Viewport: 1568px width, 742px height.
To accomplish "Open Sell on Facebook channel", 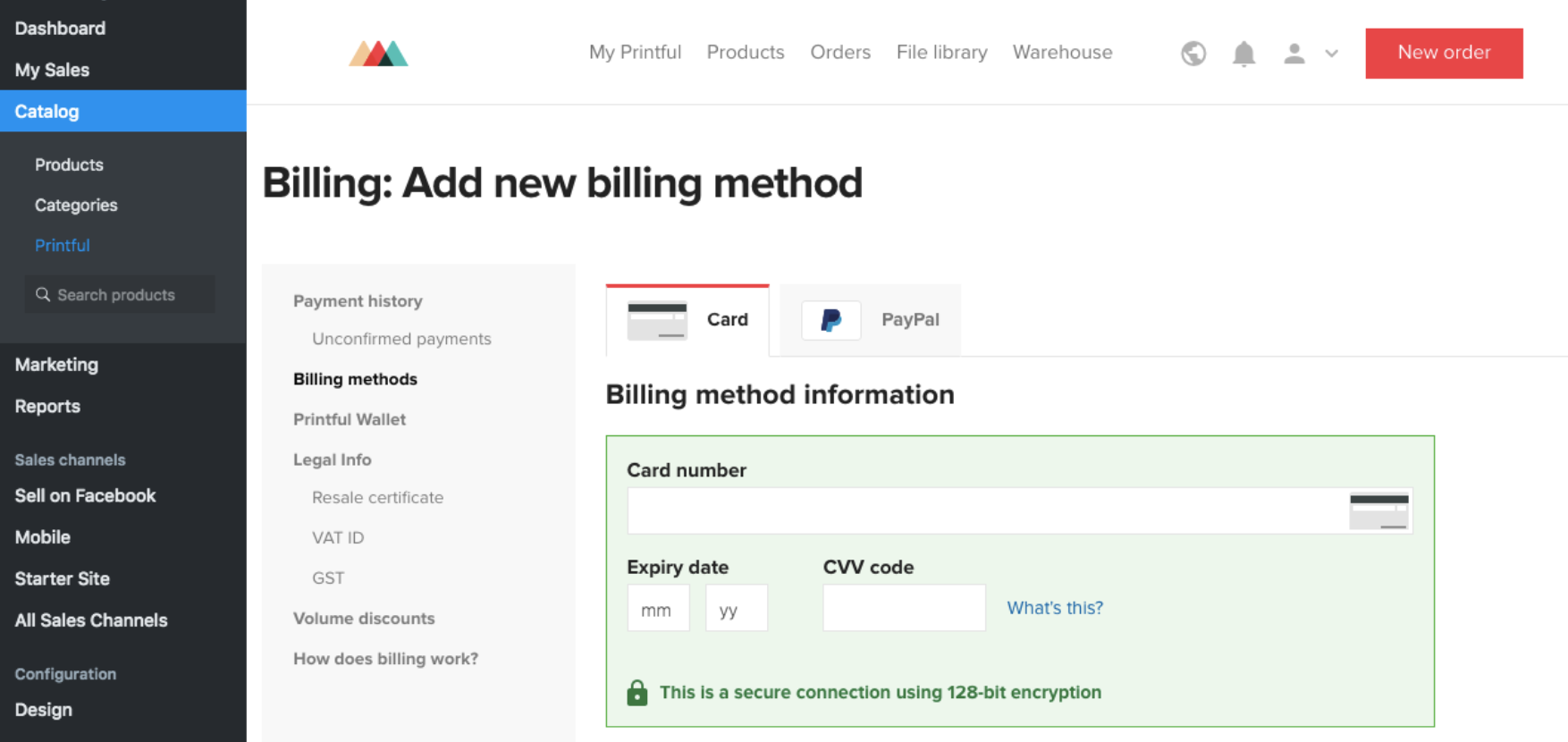I will pos(85,495).
